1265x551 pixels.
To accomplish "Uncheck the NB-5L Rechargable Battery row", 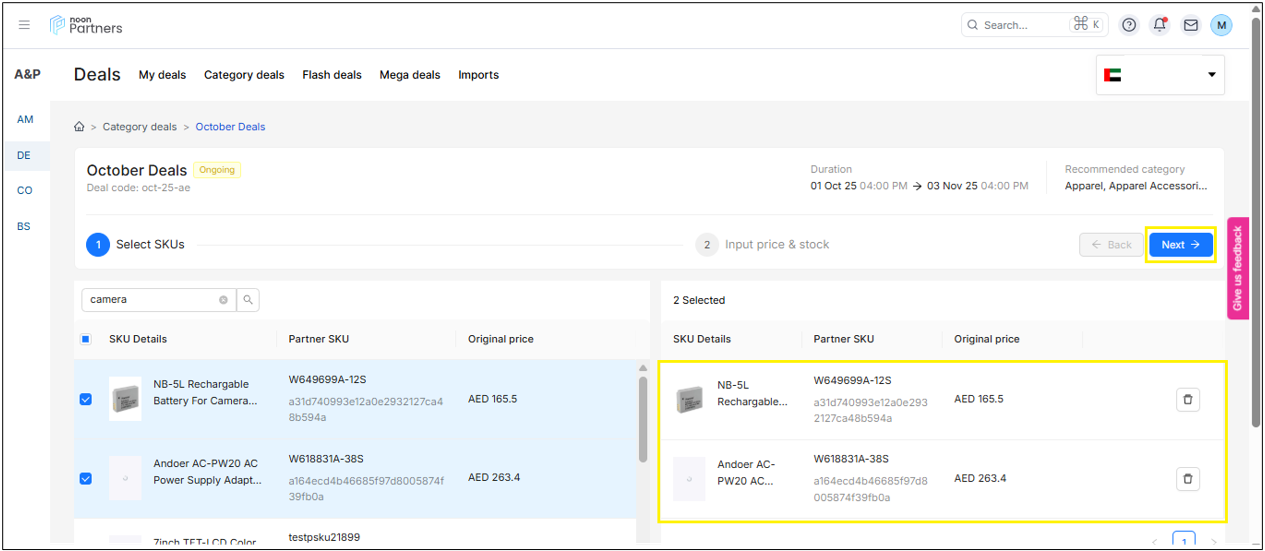I will [x=85, y=399].
